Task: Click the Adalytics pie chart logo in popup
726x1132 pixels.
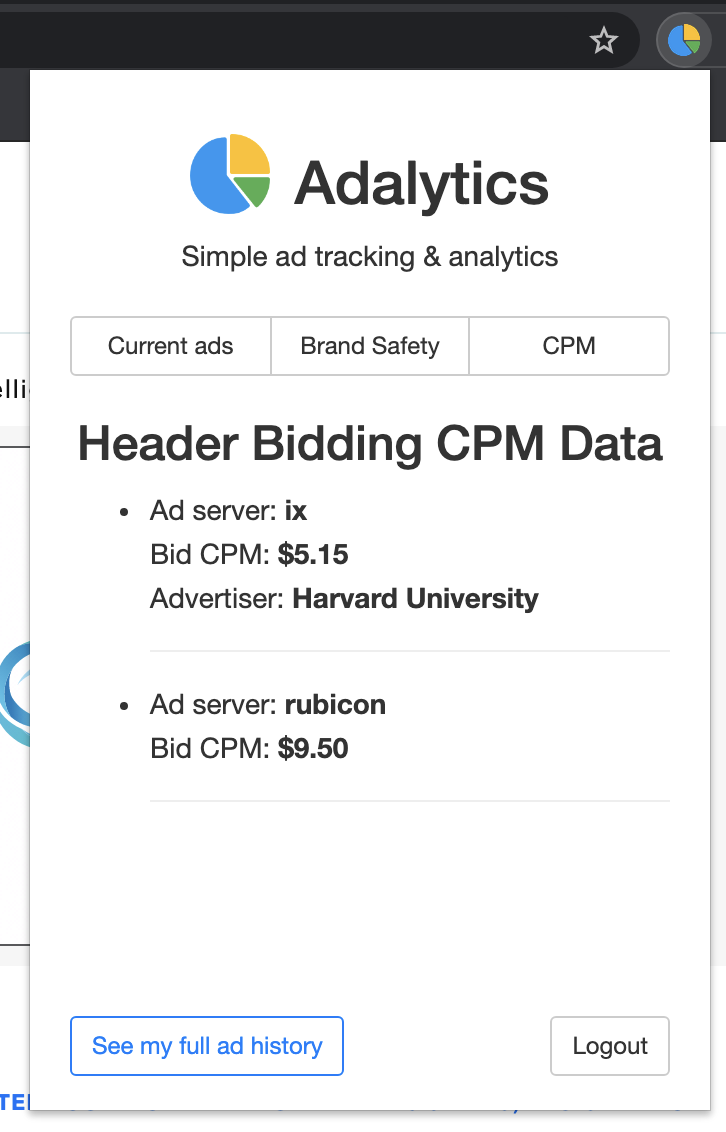Action: click(x=230, y=174)
